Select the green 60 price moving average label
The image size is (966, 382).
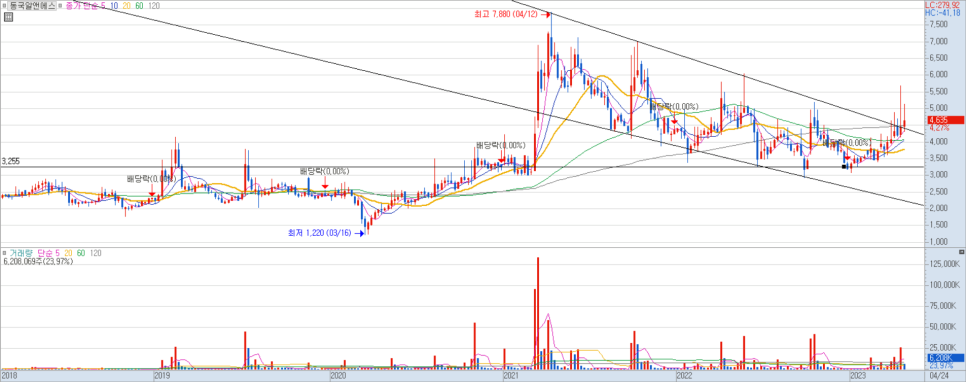tap(139, 5)
